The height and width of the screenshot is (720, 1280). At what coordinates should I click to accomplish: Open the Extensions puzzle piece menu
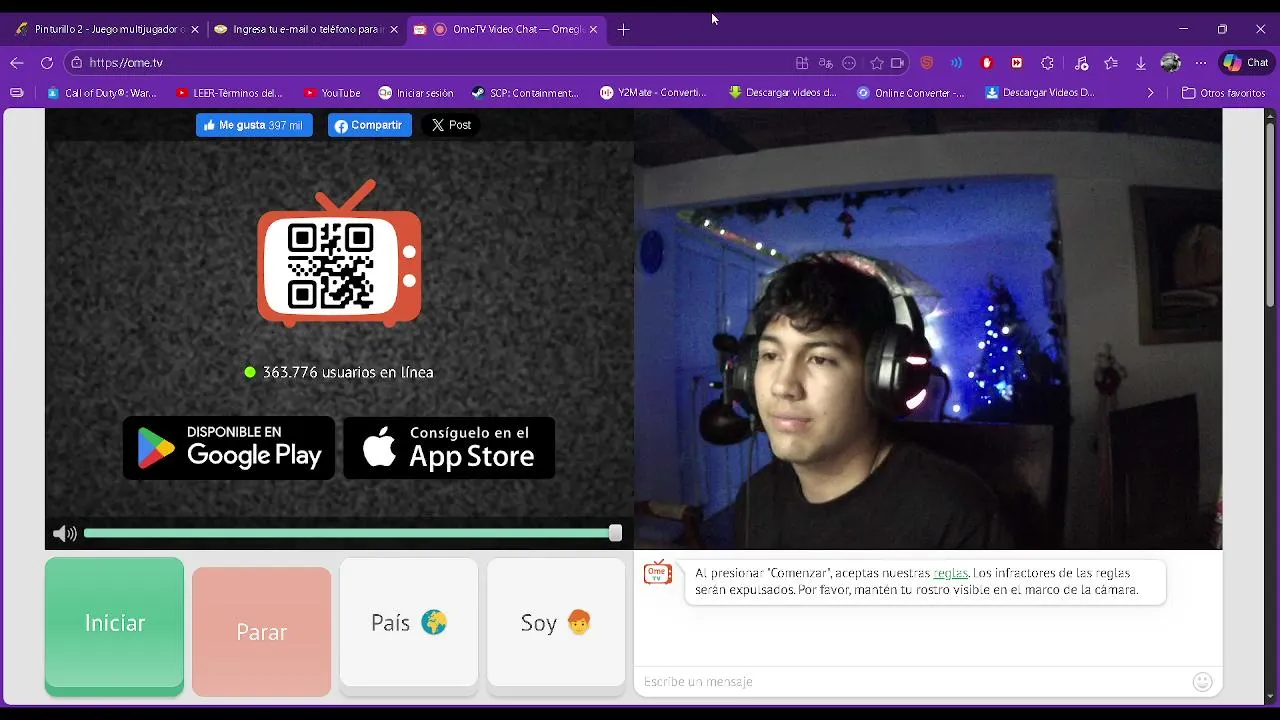pyautogui.click(x=1048, y=63)
